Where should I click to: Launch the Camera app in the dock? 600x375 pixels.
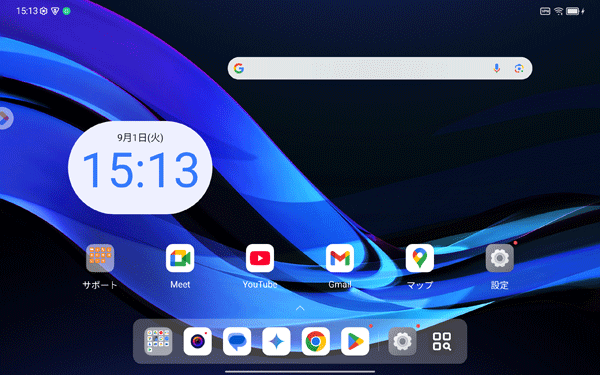[197, 341]
